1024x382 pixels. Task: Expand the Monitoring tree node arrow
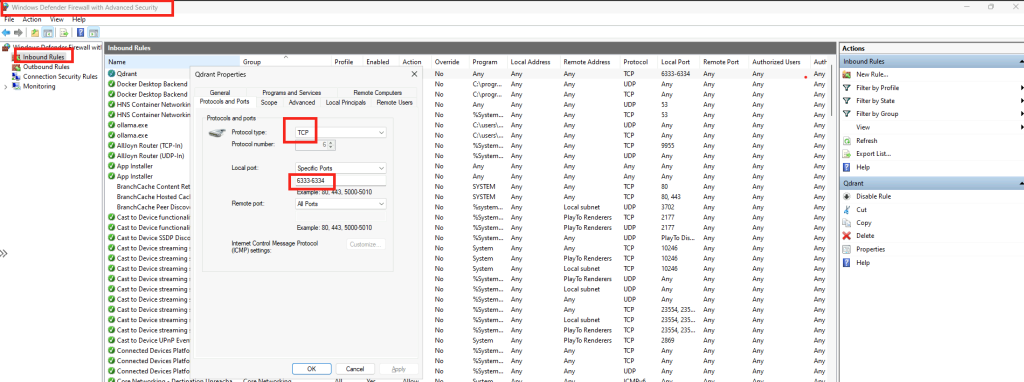pos(6,86)
